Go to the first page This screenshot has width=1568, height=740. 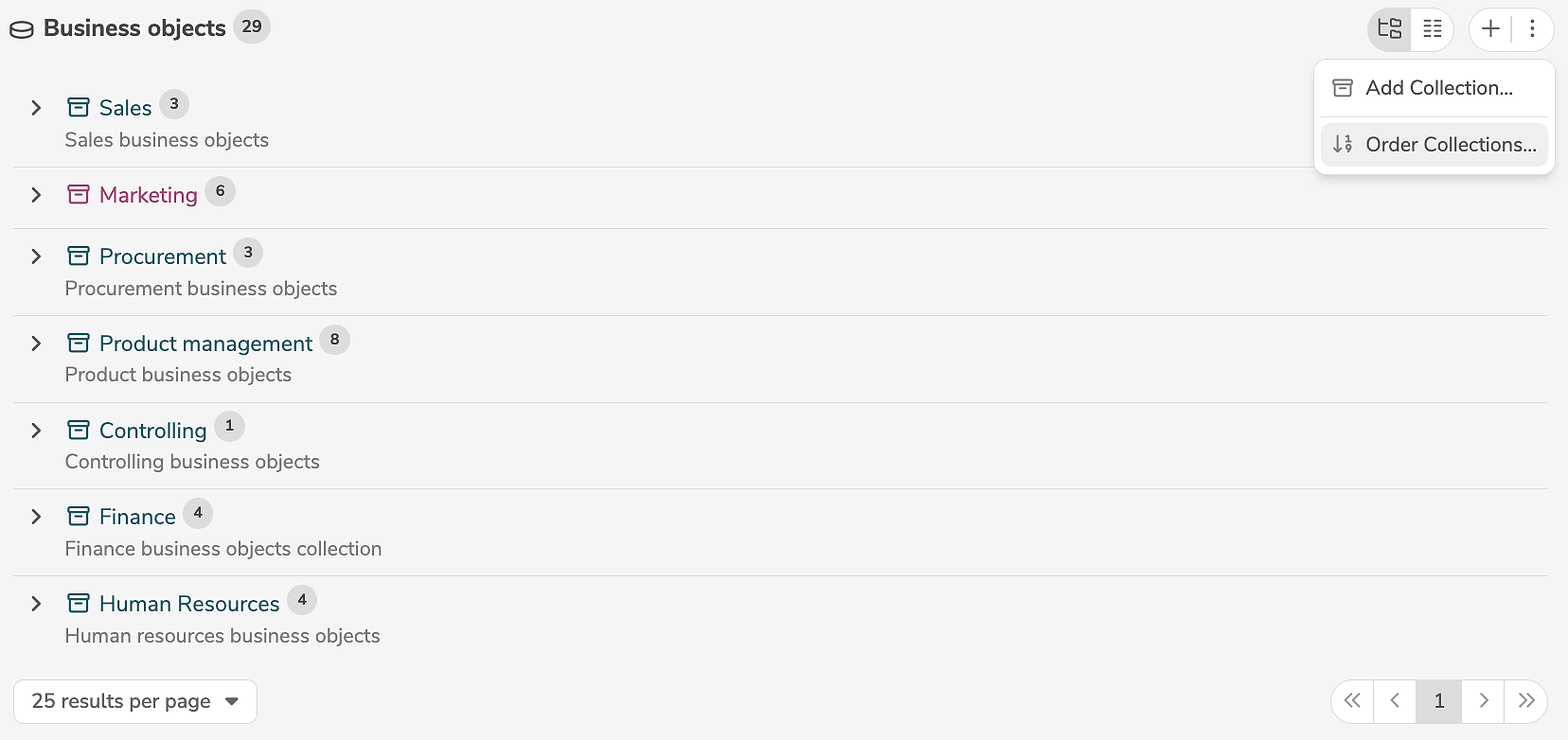point(1352,701)
